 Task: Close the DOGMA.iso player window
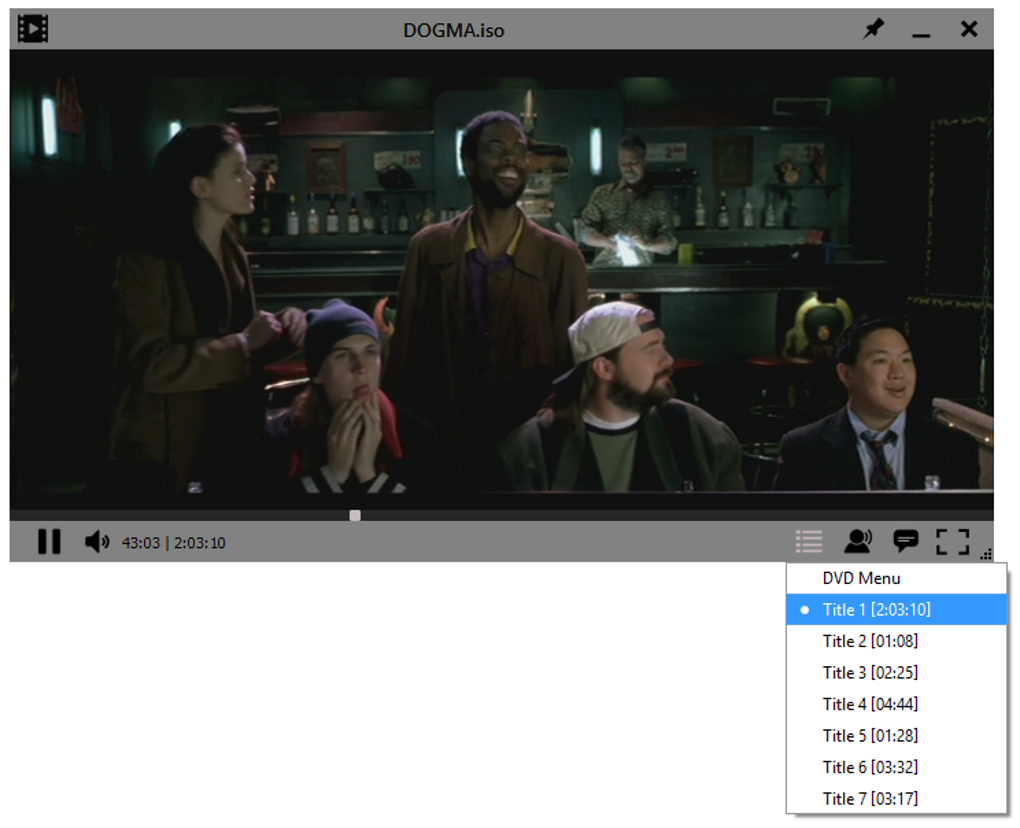[x=969, y=29]
